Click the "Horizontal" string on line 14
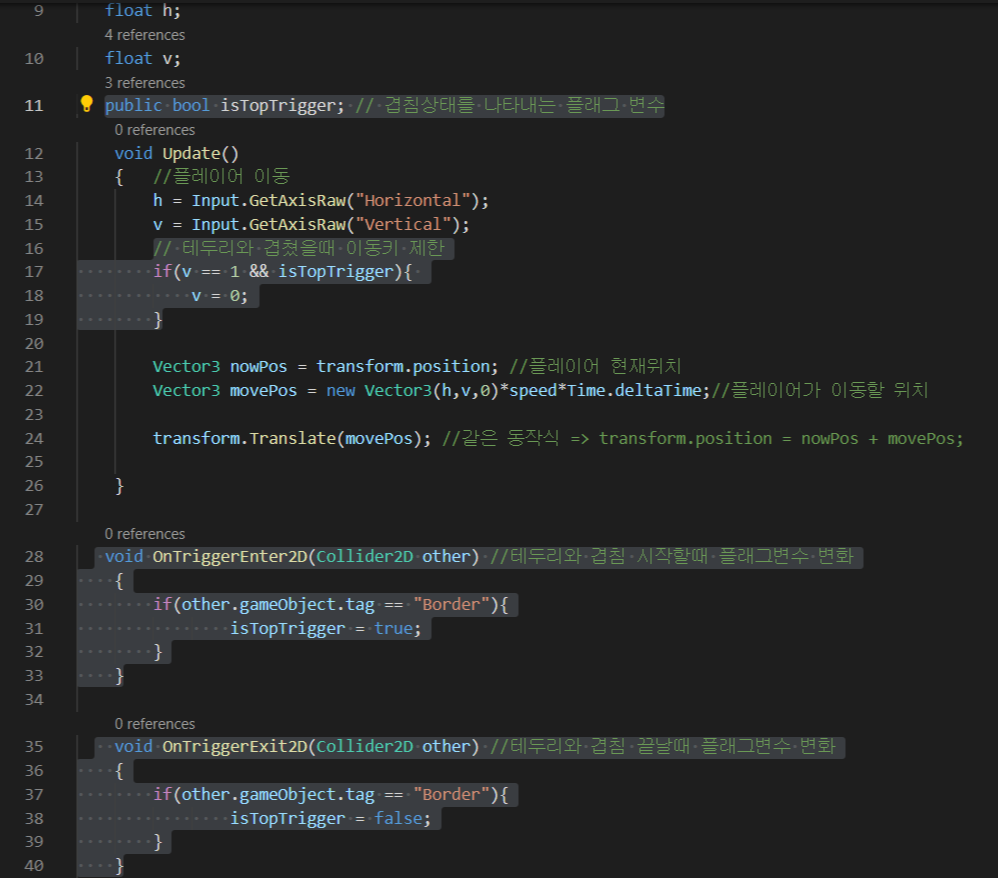 413,201
